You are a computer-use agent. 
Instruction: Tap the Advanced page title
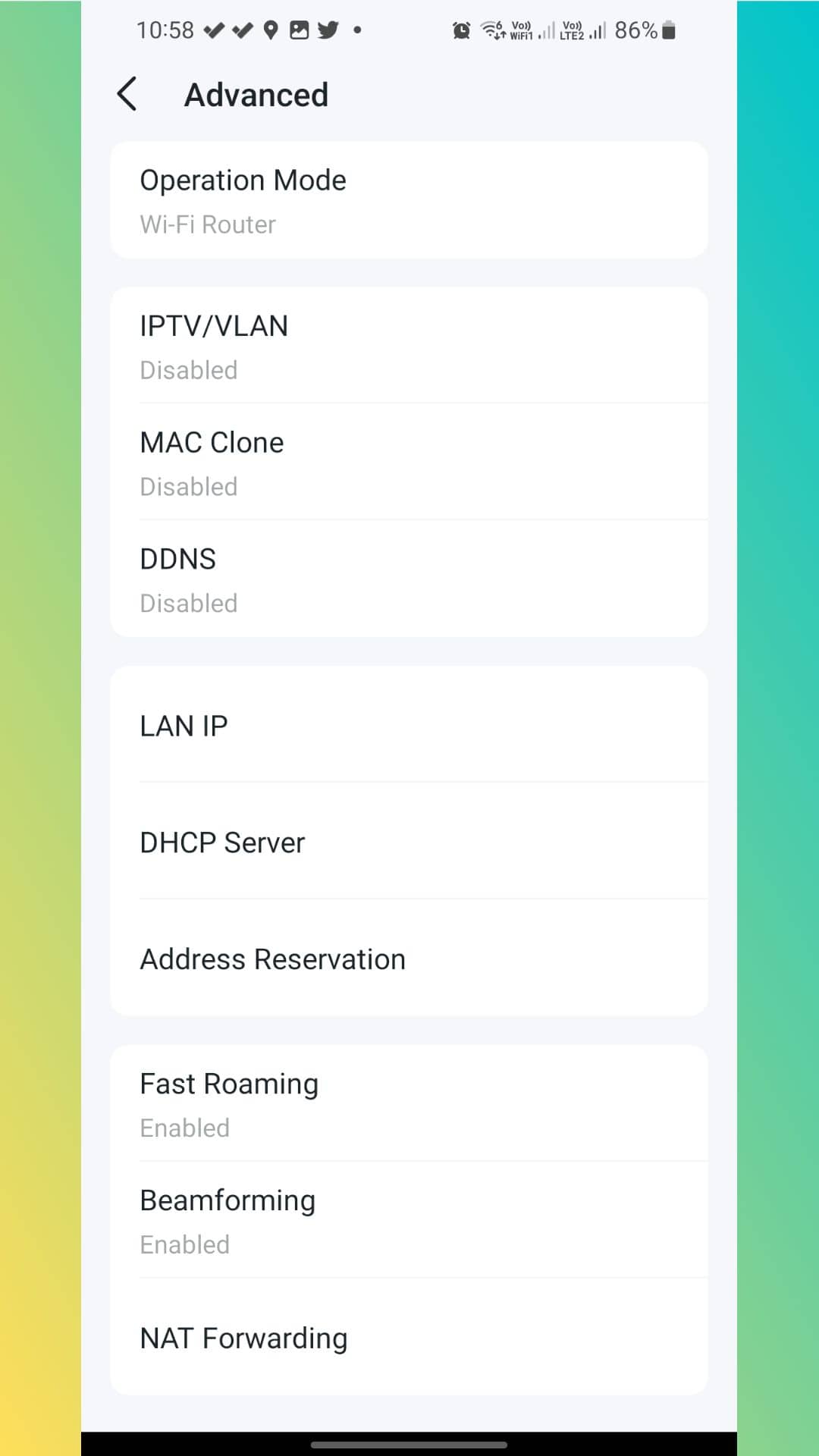coord(256,95)
